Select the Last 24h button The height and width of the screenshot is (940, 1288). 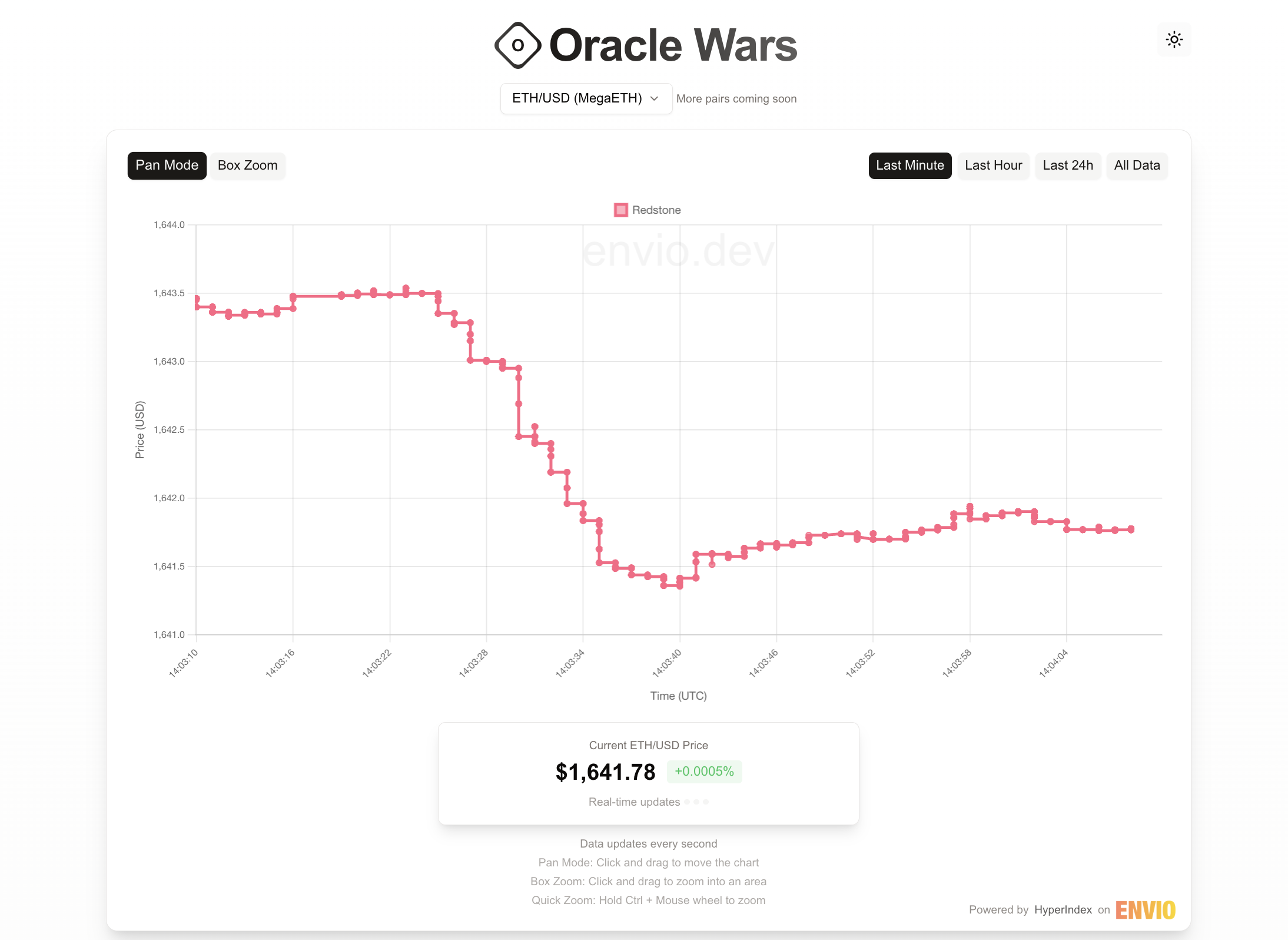pyautogui.click(x=1068, y=166)
